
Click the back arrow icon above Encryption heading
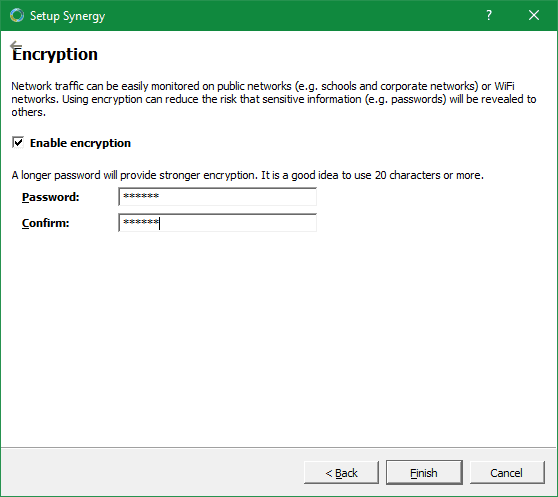(x=15, y=45)
